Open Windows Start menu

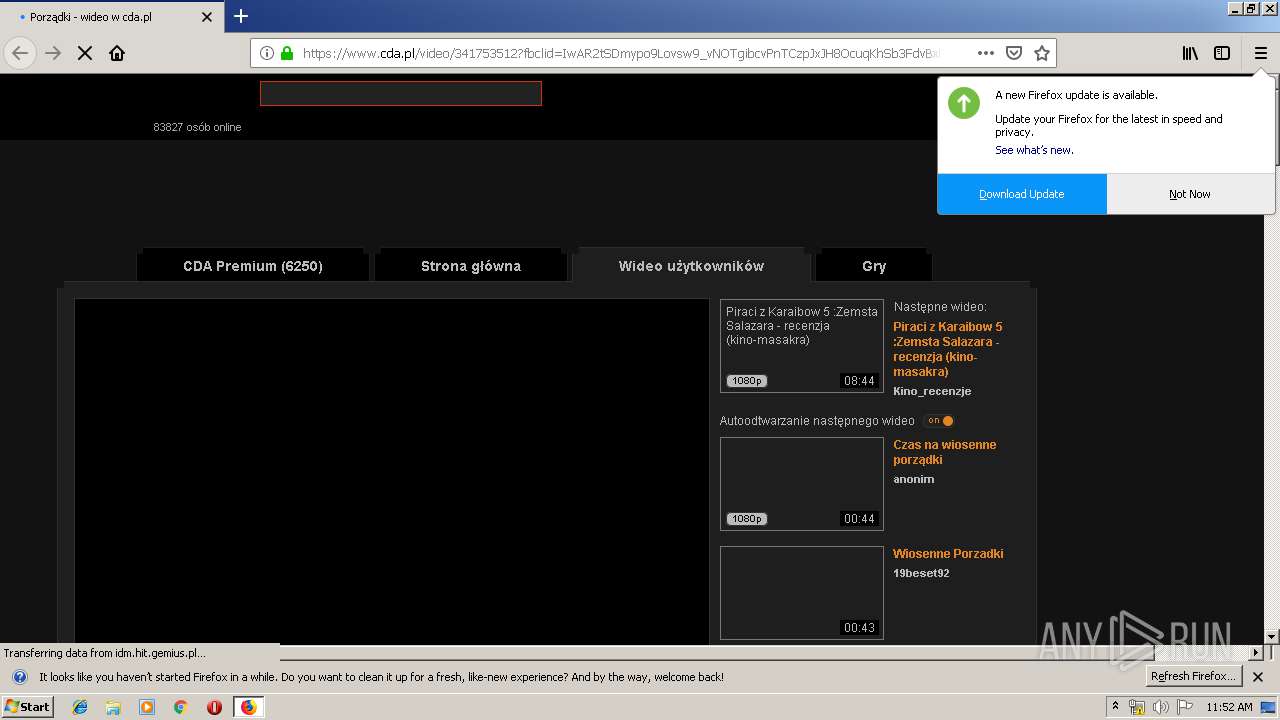click(x=27, y=707)
